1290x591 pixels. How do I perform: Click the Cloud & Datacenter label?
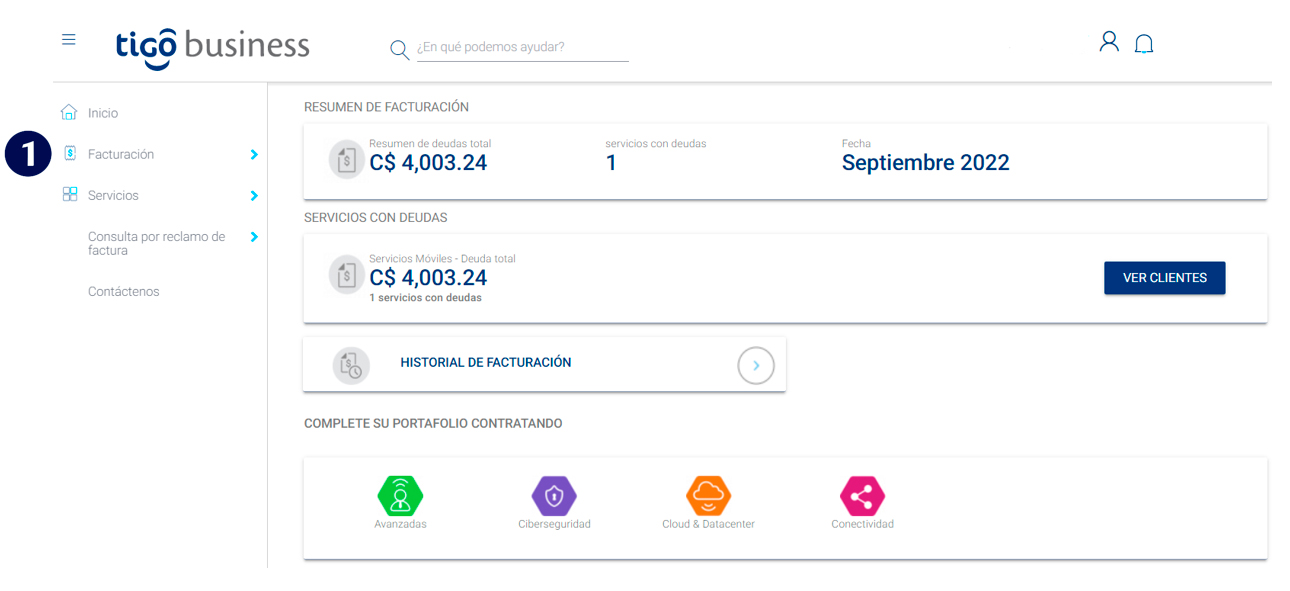pyautogui.click(x=708, y=524)
